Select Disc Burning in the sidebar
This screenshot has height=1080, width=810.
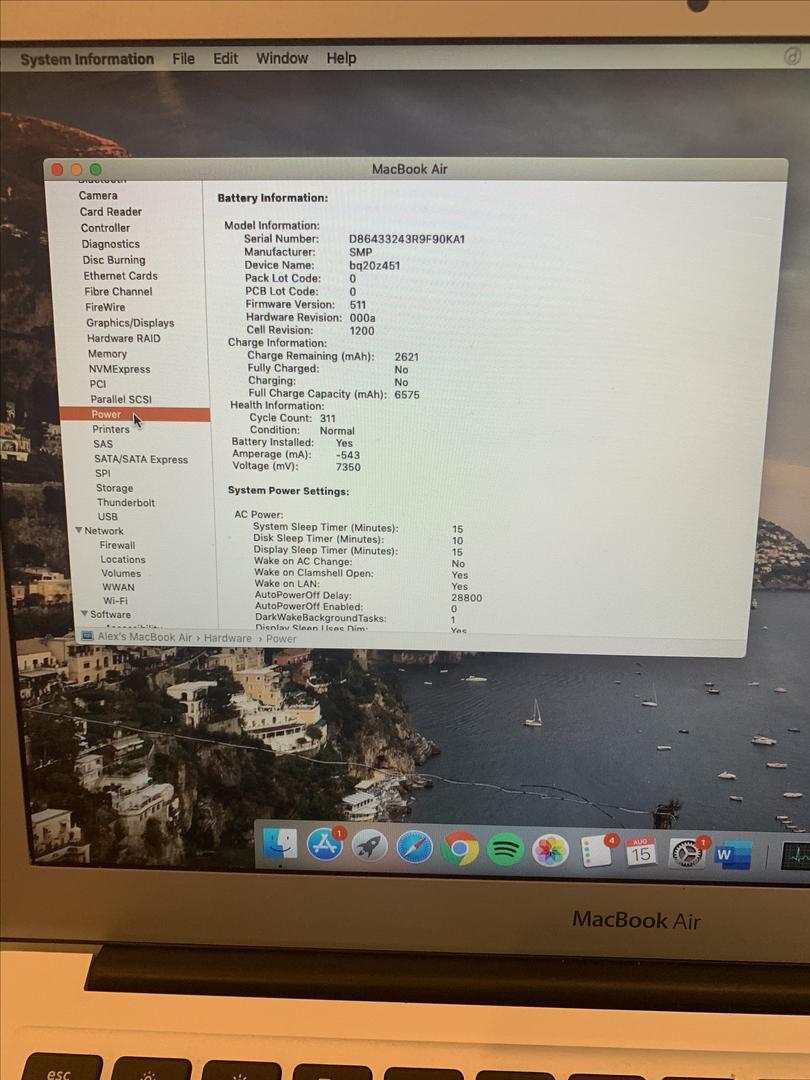(114, 260)
